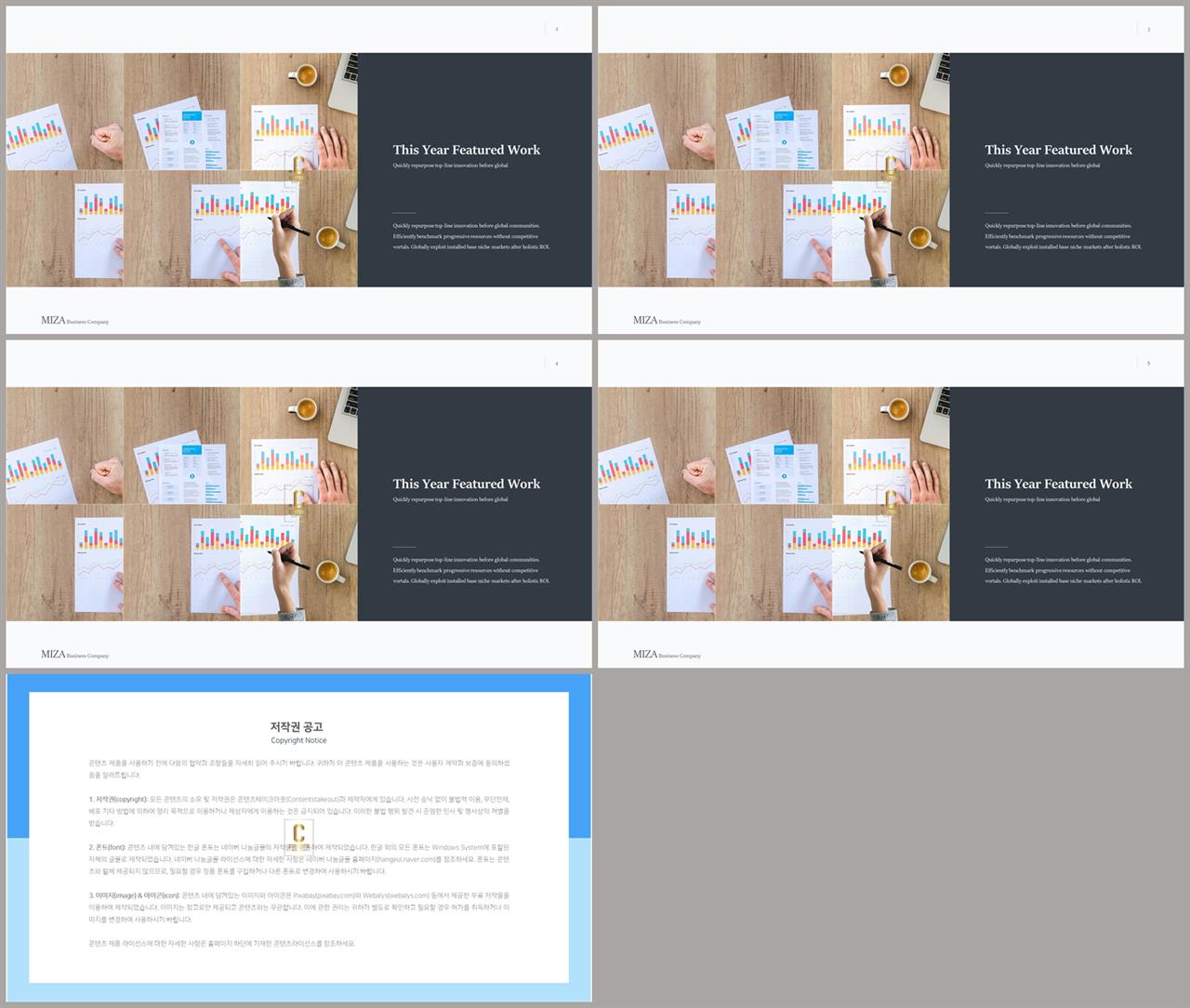1190x1008 pixels.
Task: Click 'This Year Featured Work' title on first slide
Action: [x=466, y=150]
